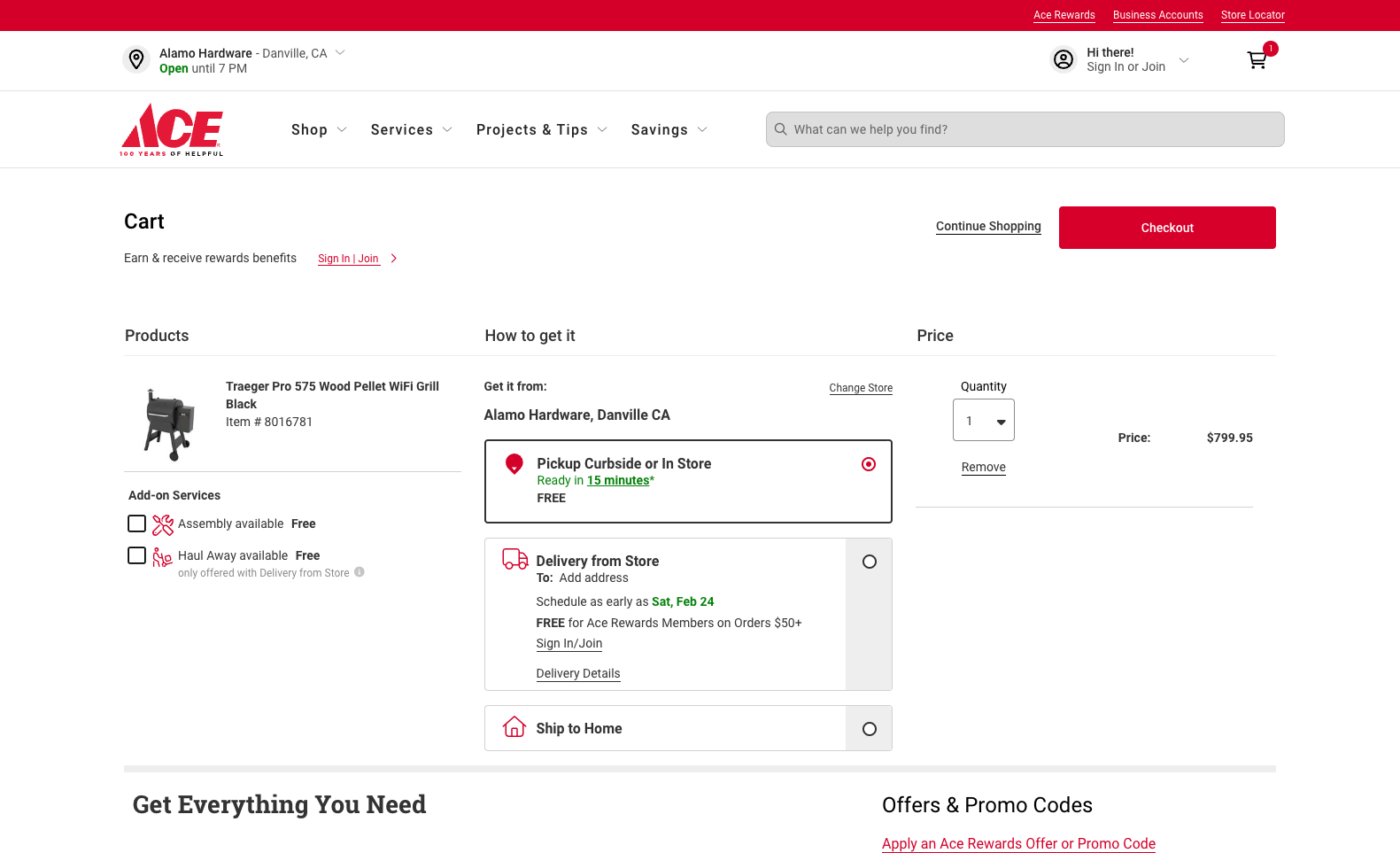
Task: Click the store location pin icon
Action: [136, 59]
